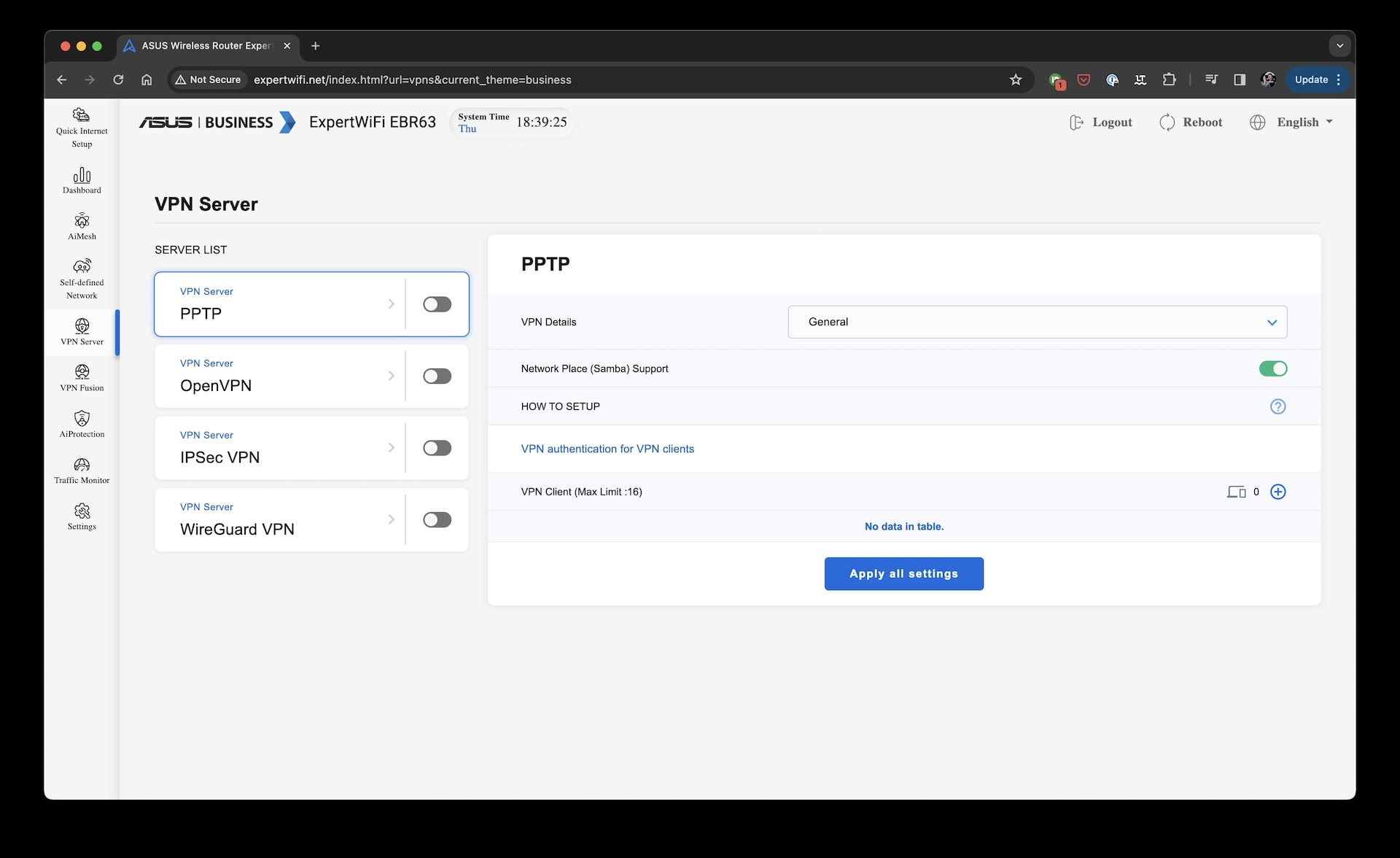The width and height of the screenshot is (1400, 858).
Task: Click the HOW TO SETUP help icon
Action: [1278, 406]
